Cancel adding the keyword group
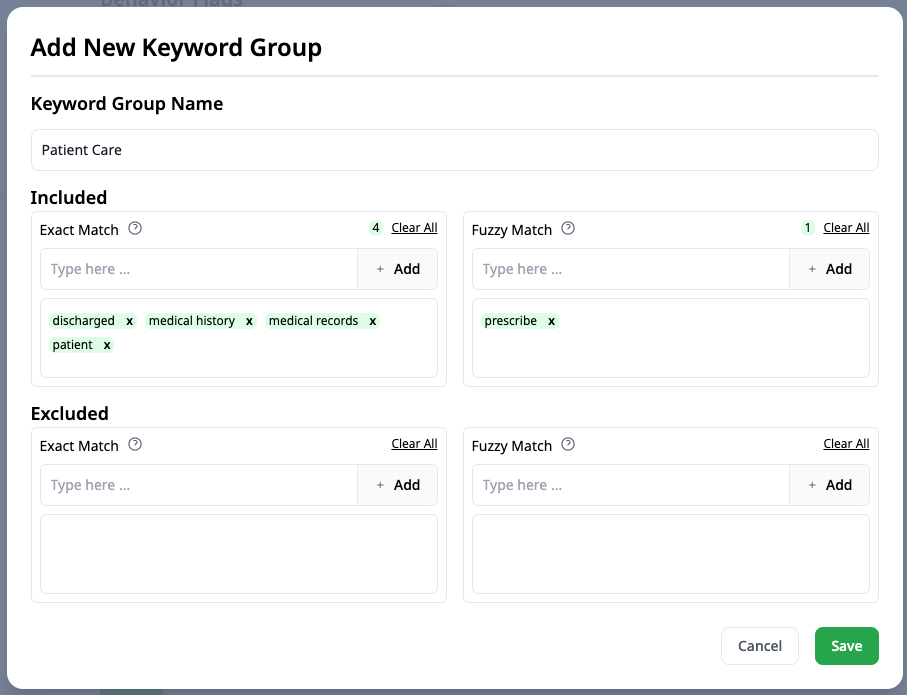Image resolution: width=907 pixels, height=695 pixels. (x=759, y=646)
